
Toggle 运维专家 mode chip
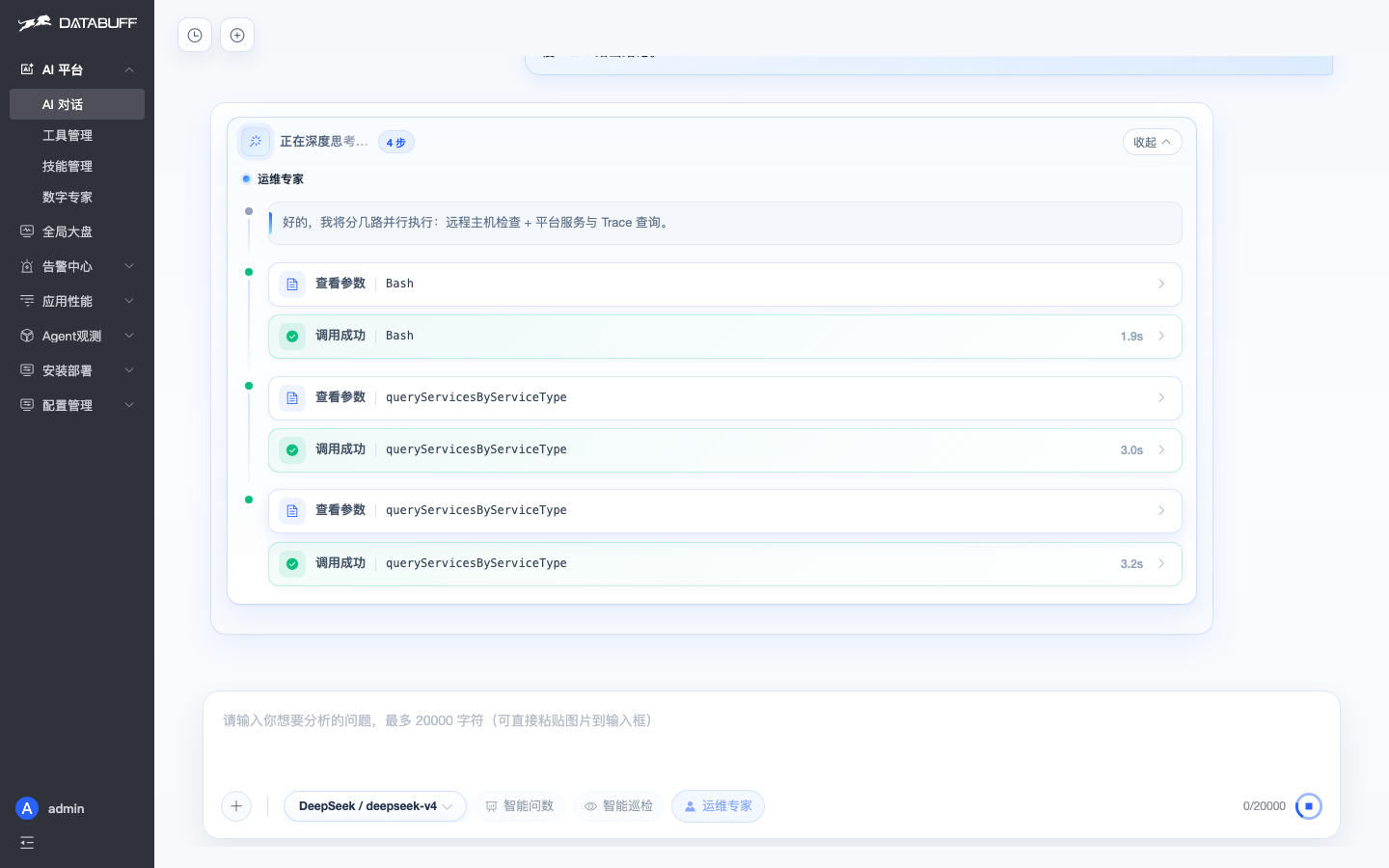point(718,806)
